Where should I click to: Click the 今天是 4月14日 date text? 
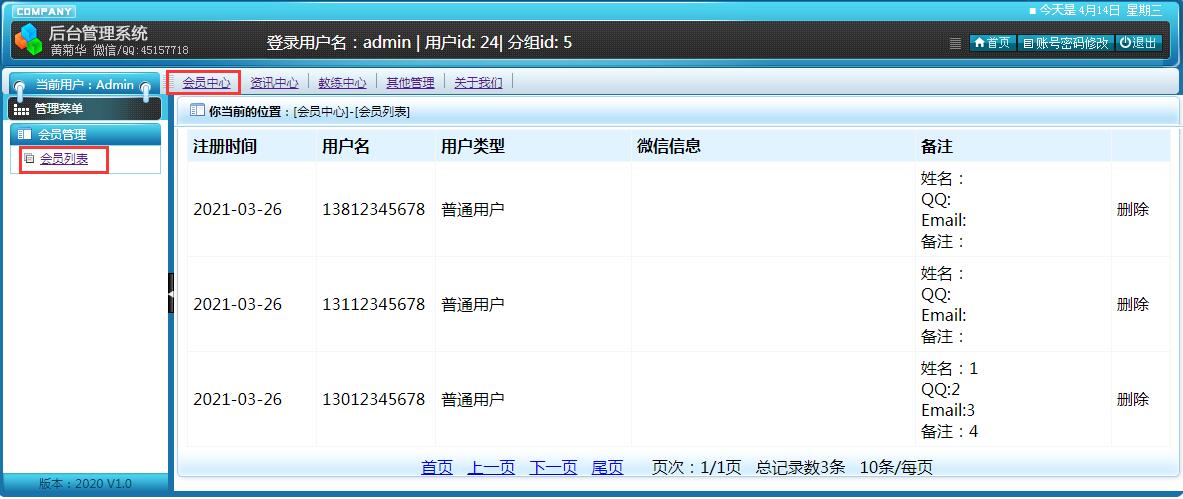[x=1102, y=11]
